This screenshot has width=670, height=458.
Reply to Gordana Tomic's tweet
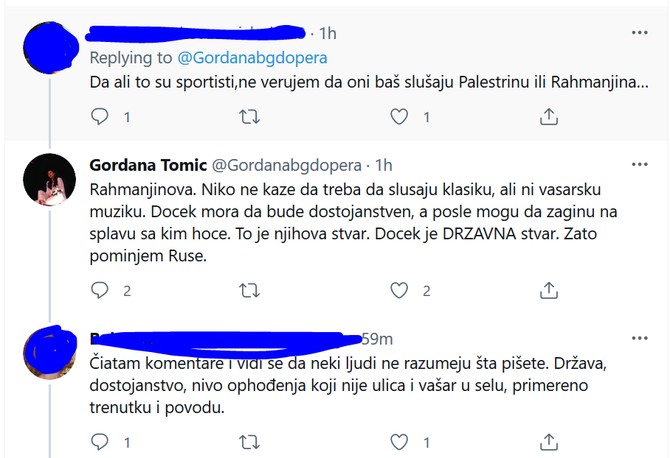coord(100,290)
